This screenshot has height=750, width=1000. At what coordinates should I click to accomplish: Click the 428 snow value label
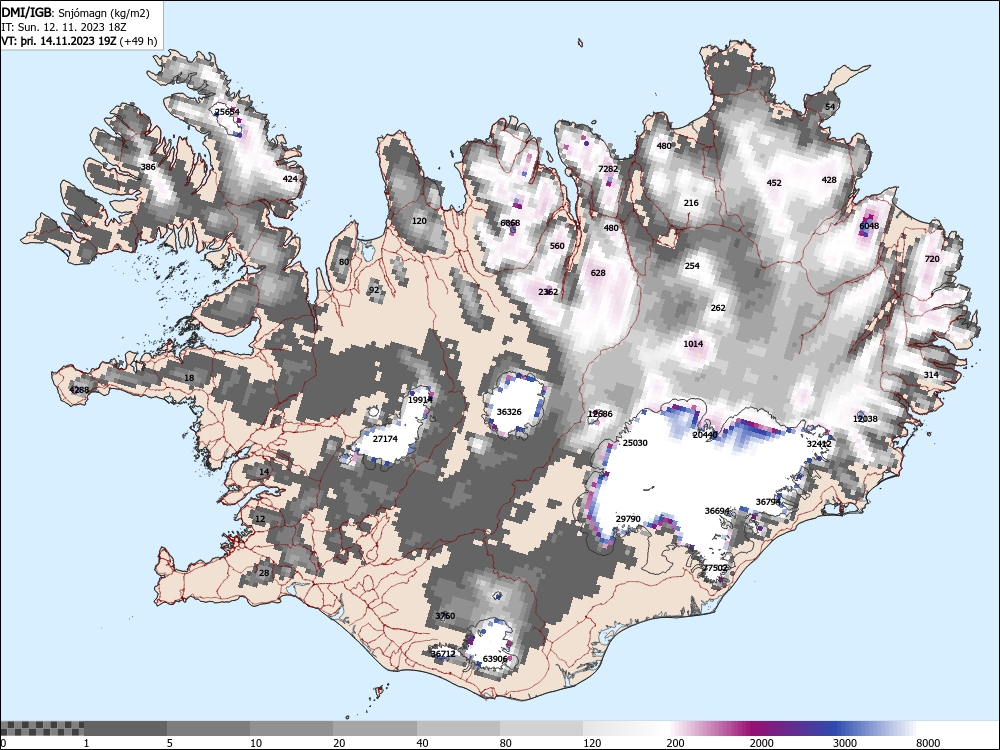coord(829,180)
